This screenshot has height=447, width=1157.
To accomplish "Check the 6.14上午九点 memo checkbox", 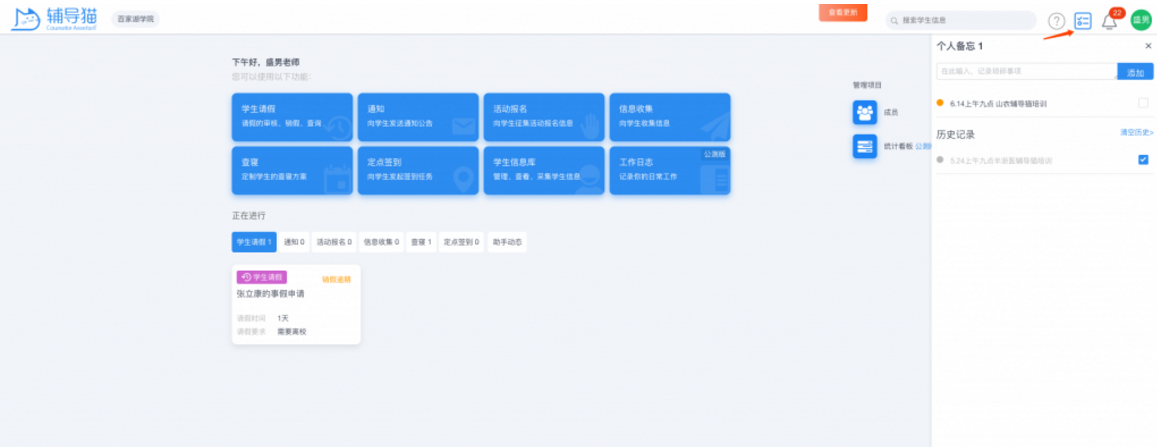I will pos(1143,103).
